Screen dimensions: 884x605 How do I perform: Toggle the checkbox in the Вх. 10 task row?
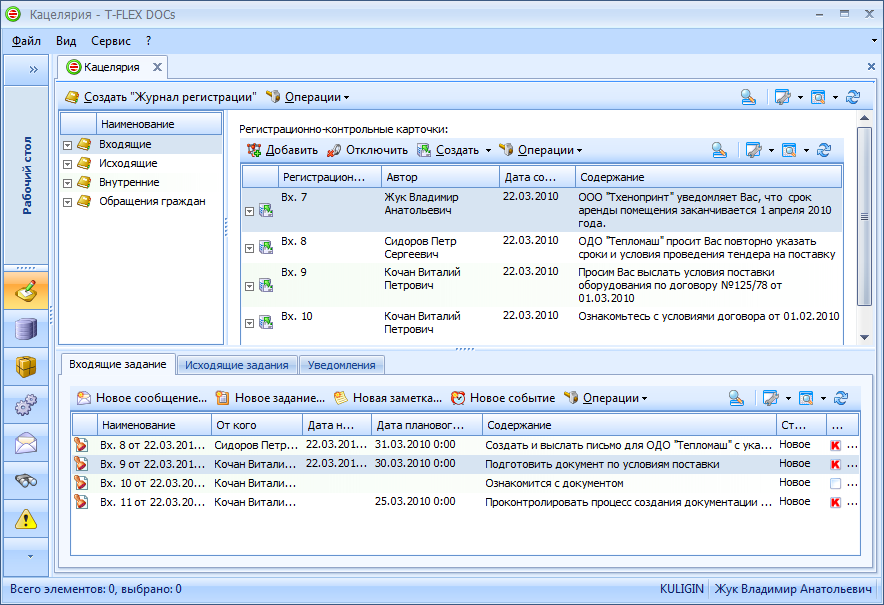(x=835, y=483)
